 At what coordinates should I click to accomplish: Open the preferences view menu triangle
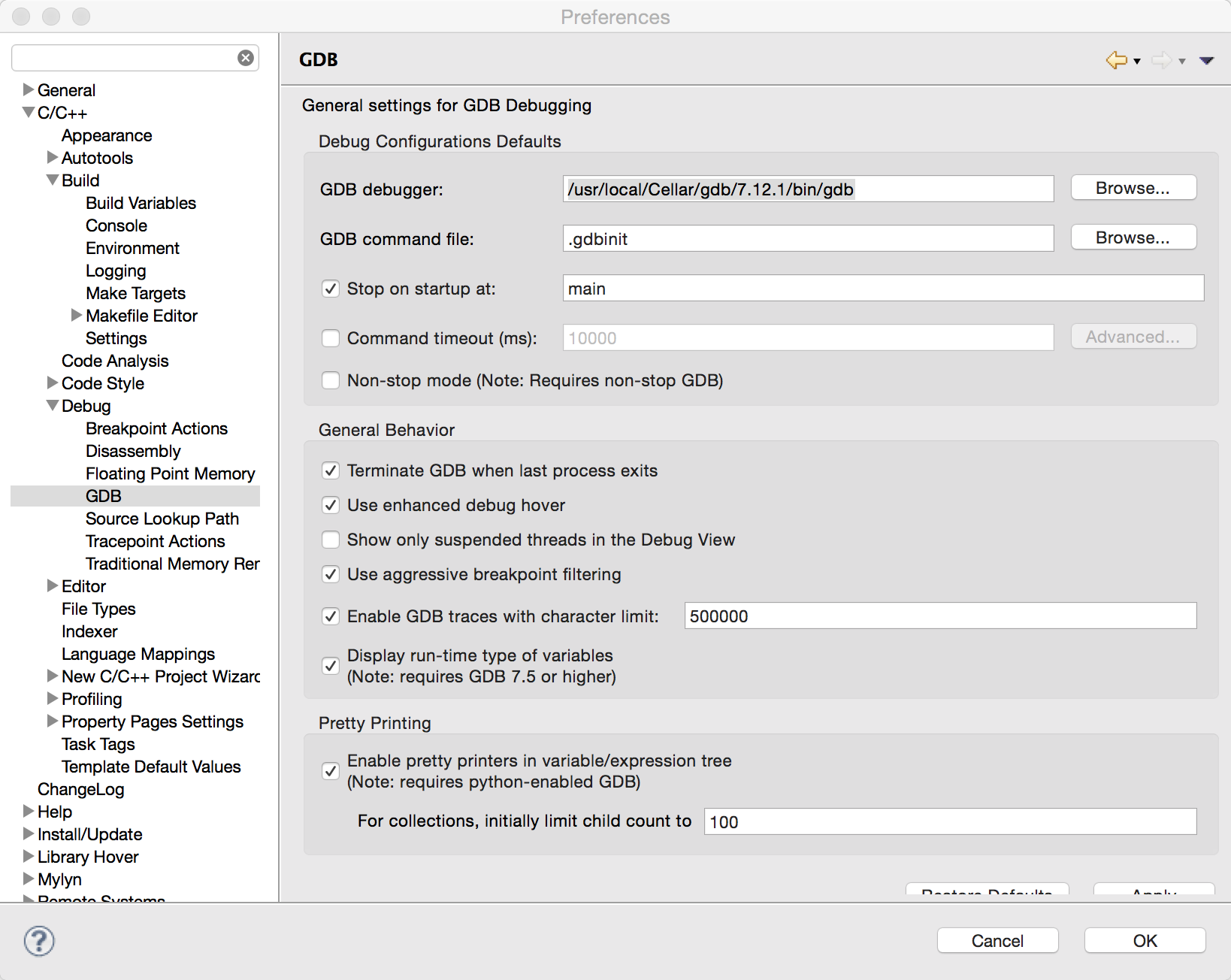click(x=1207, y=61)
